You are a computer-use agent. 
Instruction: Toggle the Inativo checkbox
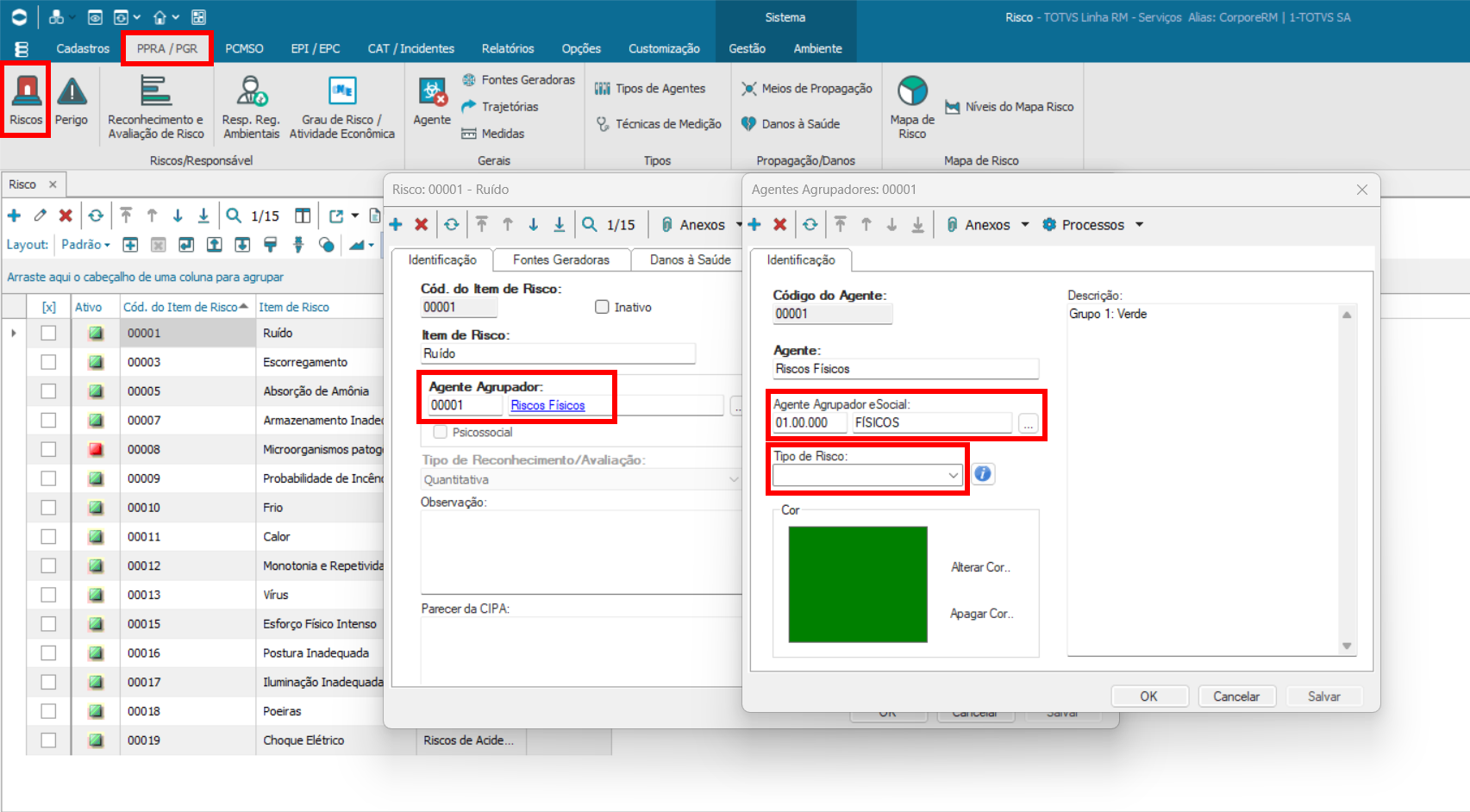pyautogui.click(x=603, y=307)
